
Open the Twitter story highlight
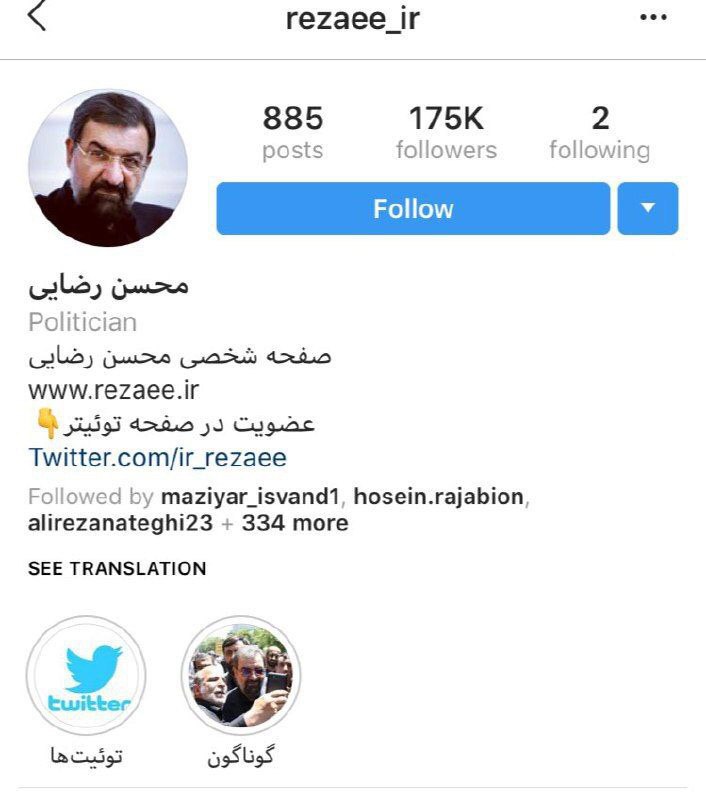pyautogui.click(x=86, y=676)
